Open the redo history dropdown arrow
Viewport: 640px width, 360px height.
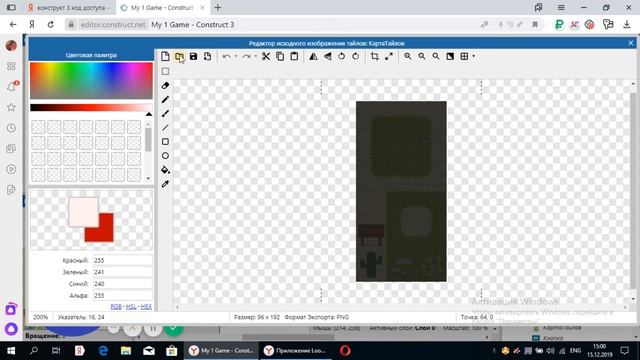(x=256, y=56)
